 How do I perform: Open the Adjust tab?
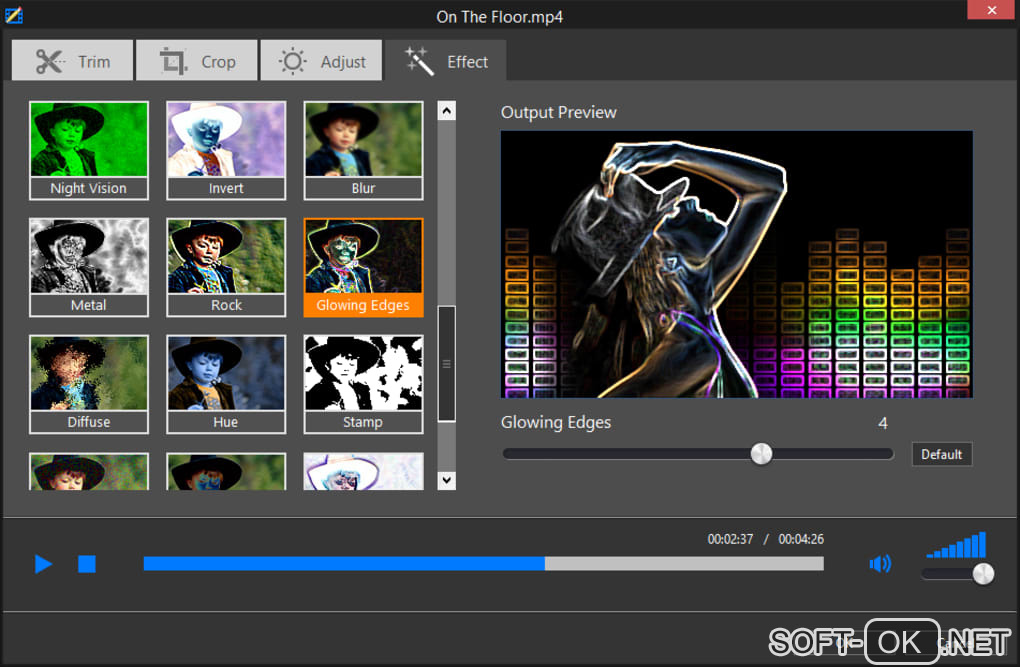pyautogui.click(x=320, y=61)
